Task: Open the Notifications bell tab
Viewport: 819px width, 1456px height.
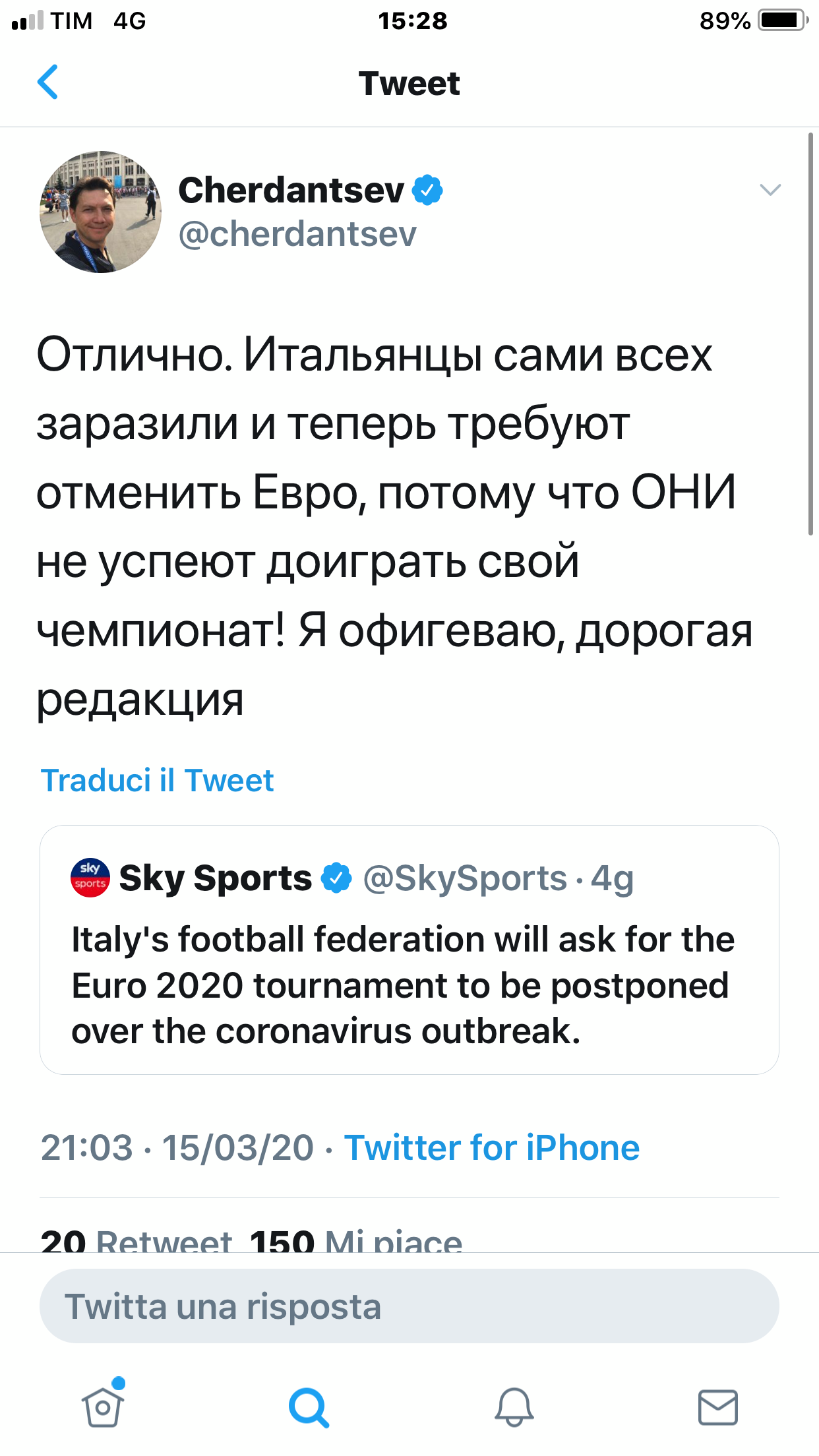Action: [x=514, y=1407]
